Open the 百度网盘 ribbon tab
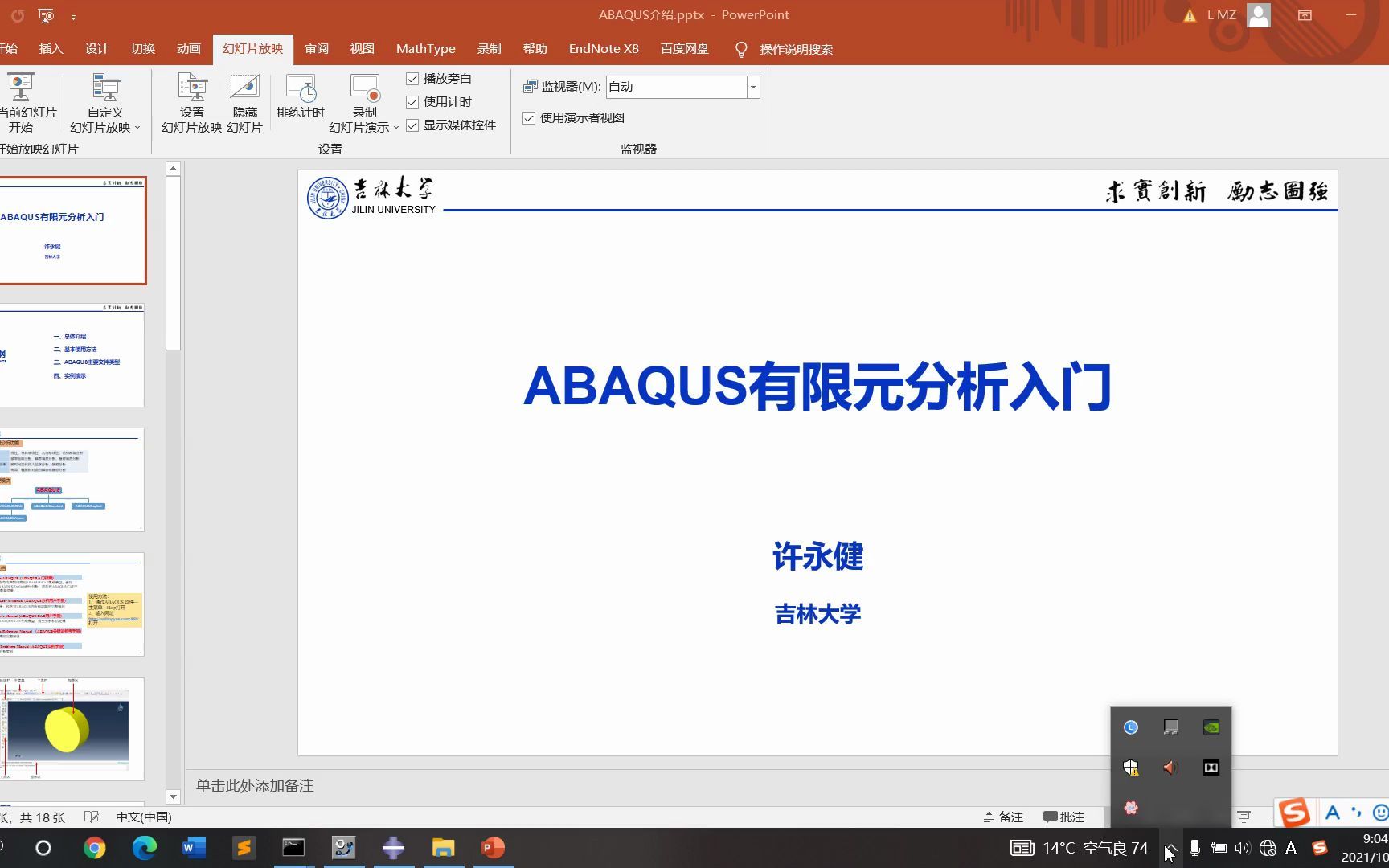The image size is (1389, 868). (x=685, y=49)
